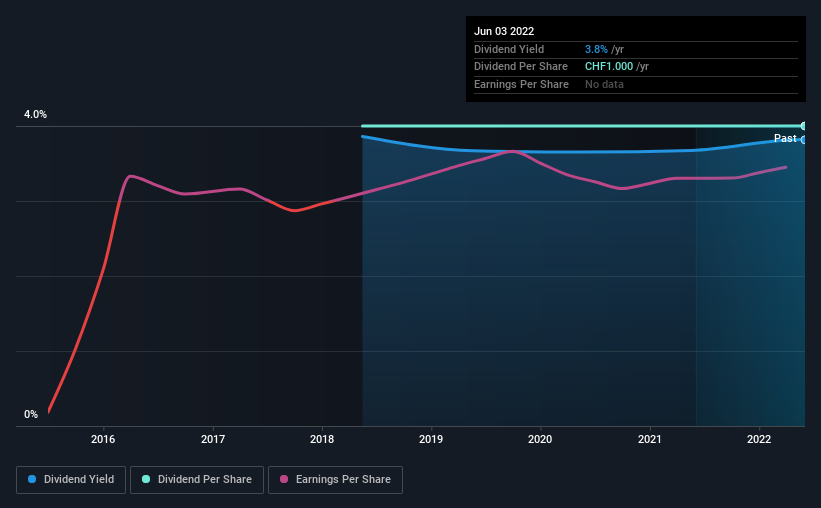Select the 2020 x-axis label

coord(540,439)
